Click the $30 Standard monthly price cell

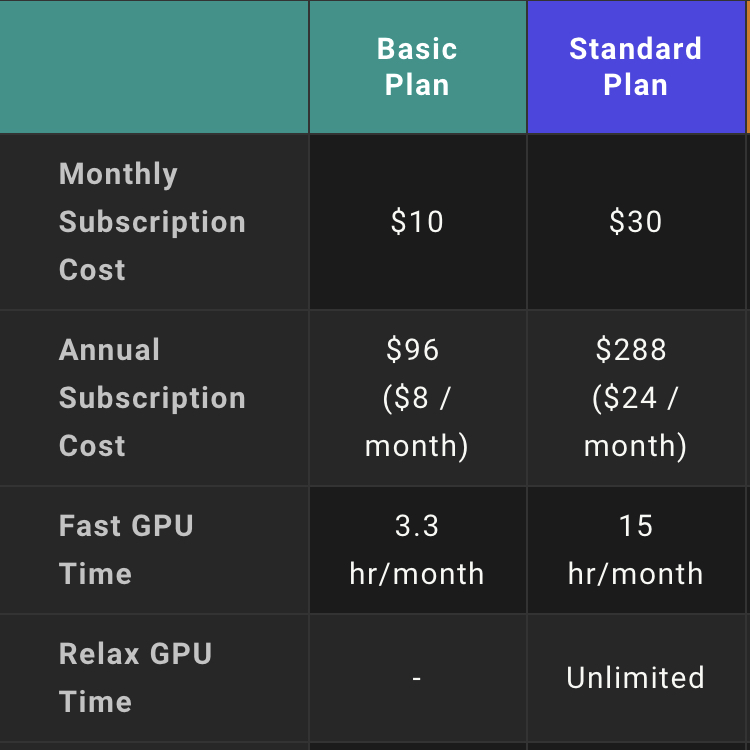tap(636, 221)
